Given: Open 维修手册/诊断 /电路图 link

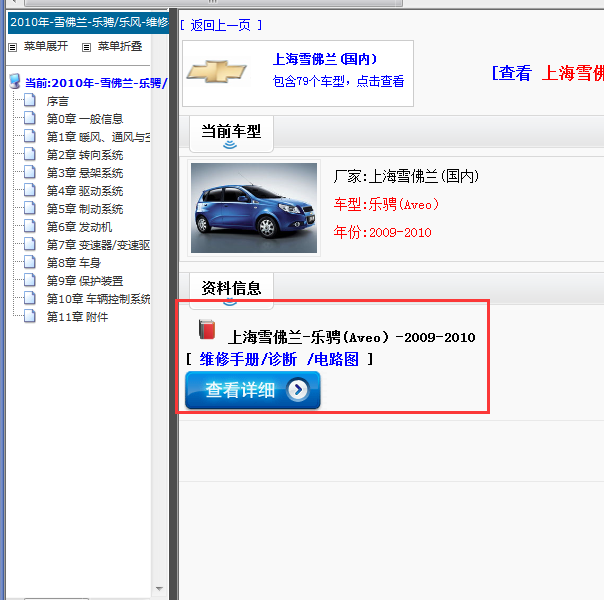Looking at the screenshot, I should coord(279,359).
